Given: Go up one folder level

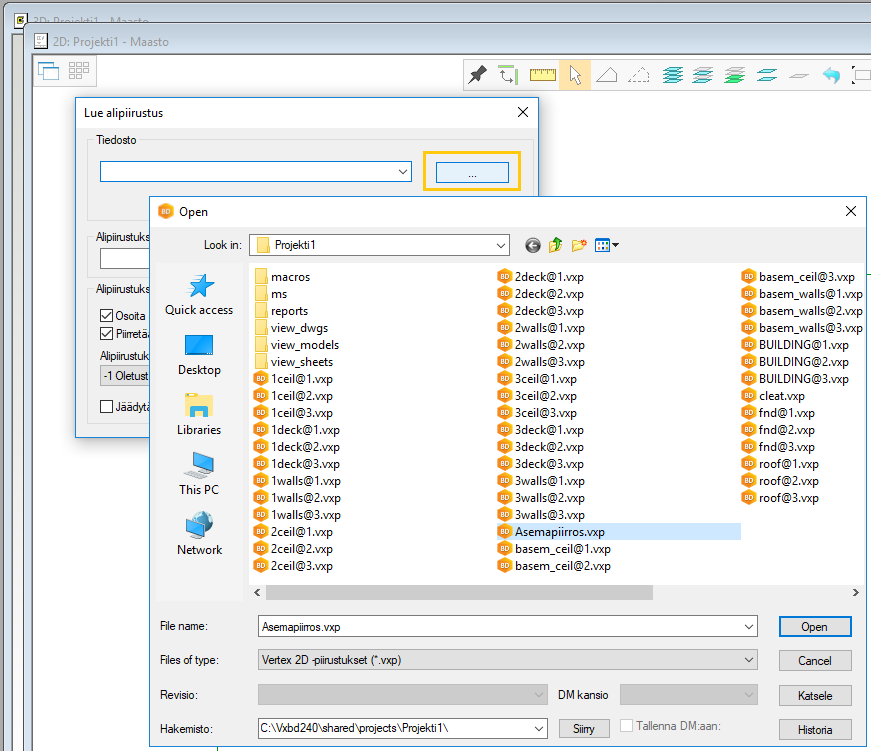Looking at the screenshot, I should click(x=555, y=245).
